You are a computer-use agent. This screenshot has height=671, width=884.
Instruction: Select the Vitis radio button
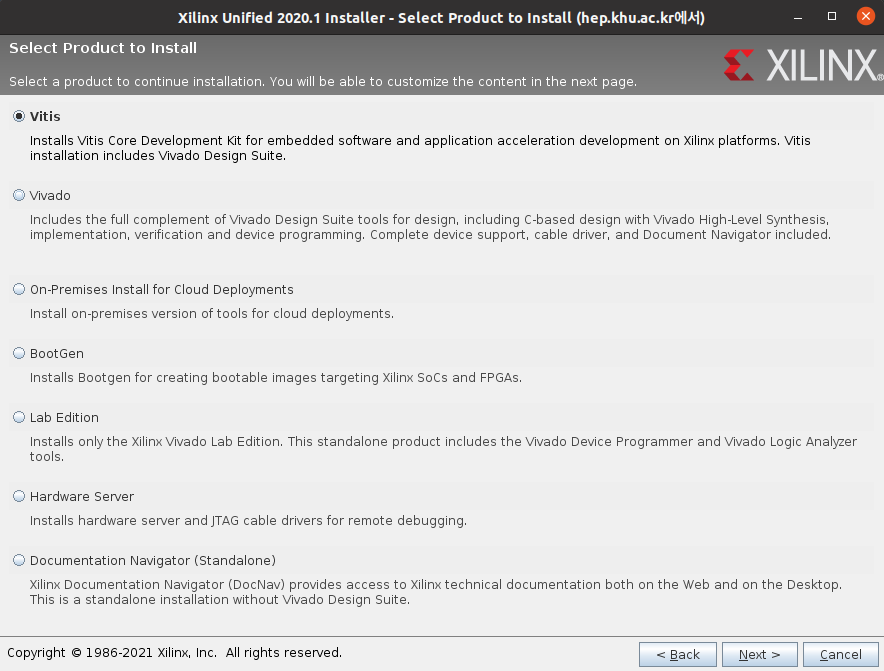[19, 117]
